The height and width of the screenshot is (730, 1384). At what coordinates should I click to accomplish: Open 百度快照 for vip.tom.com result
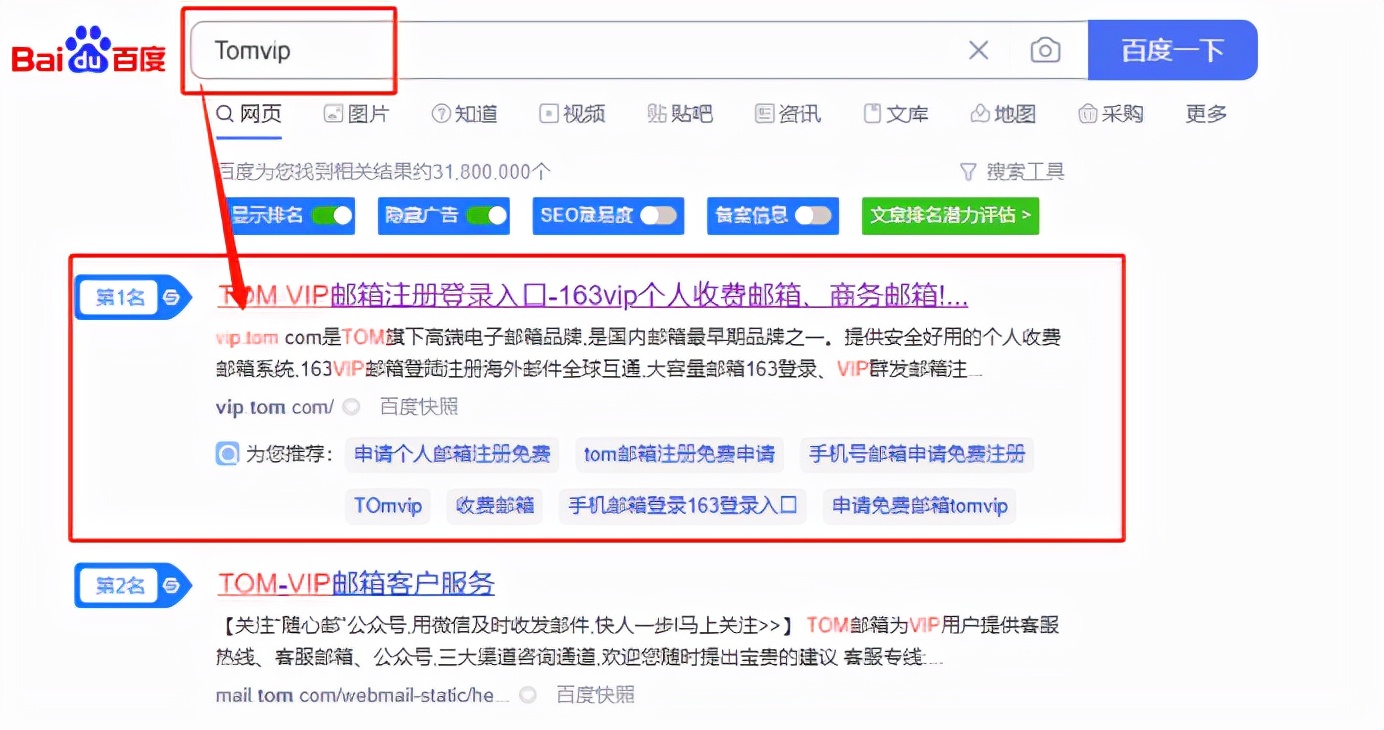(x=419, y=407)
